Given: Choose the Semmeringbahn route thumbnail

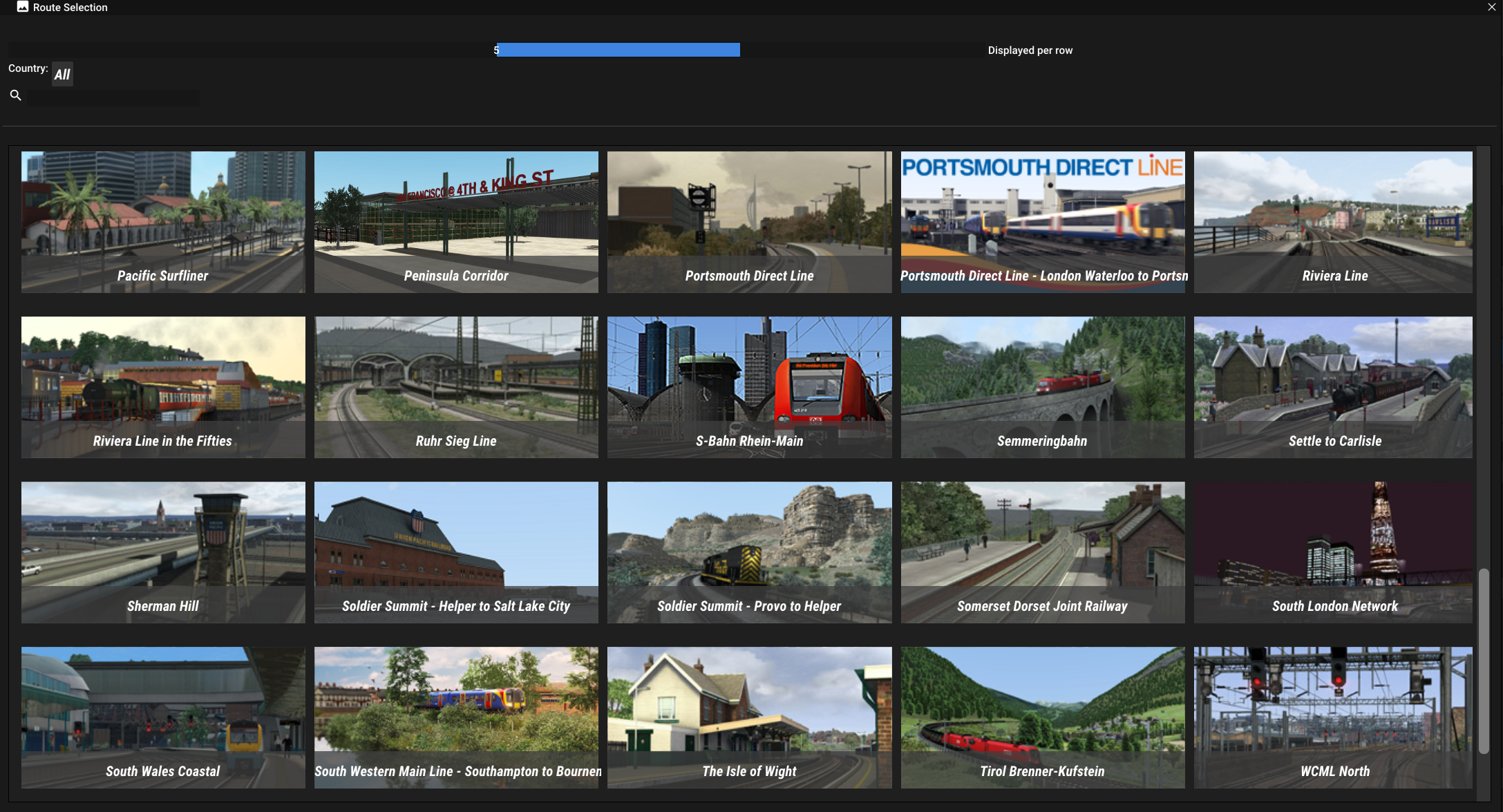Looking at the screenshot, I should [1042, 386].
